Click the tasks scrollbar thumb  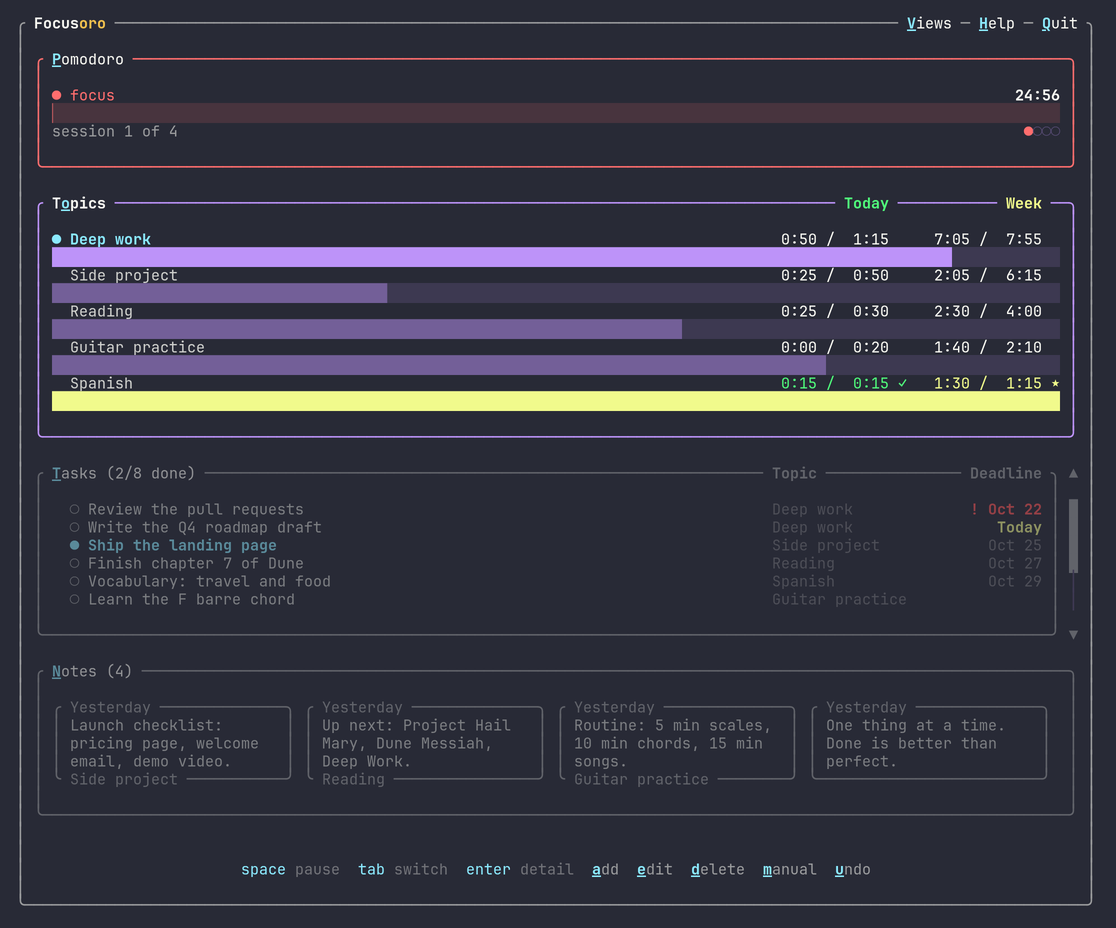pos(1073,536)
